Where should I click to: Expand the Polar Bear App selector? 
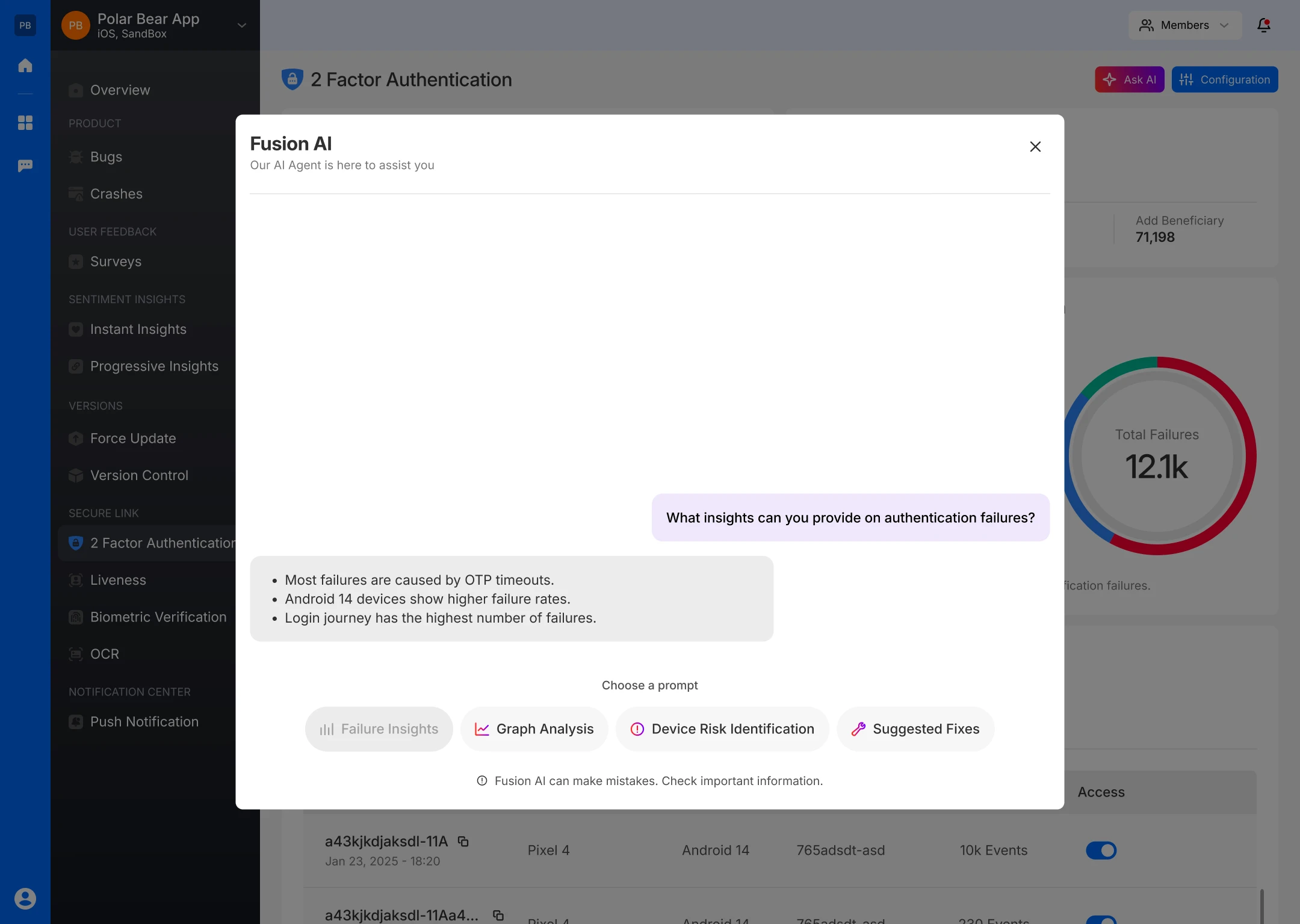(x=242, y=25)
